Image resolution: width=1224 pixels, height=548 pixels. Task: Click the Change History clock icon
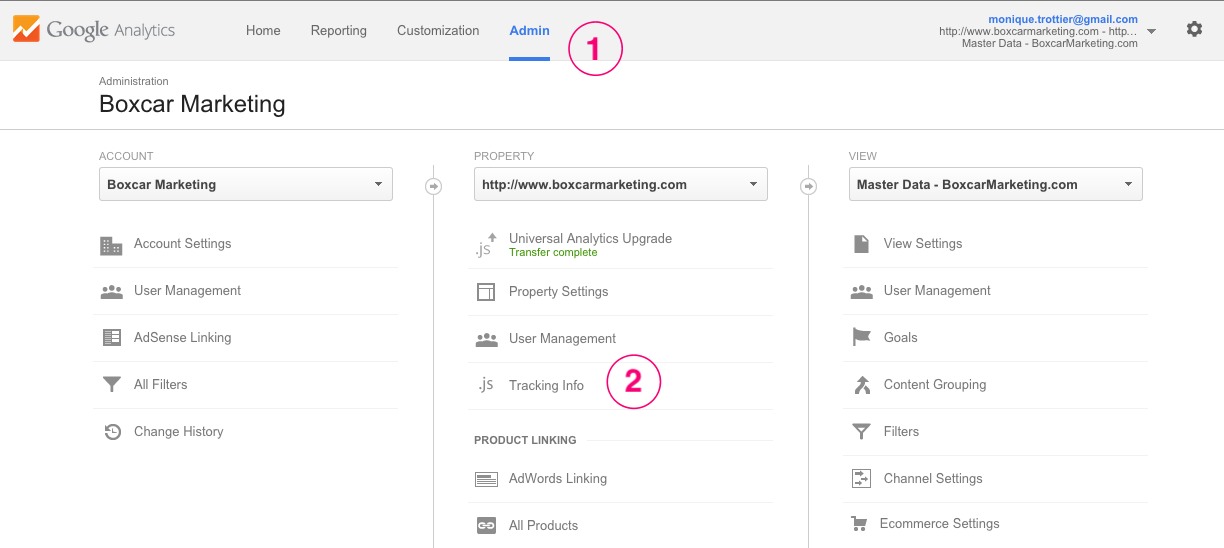coord(112,432)
